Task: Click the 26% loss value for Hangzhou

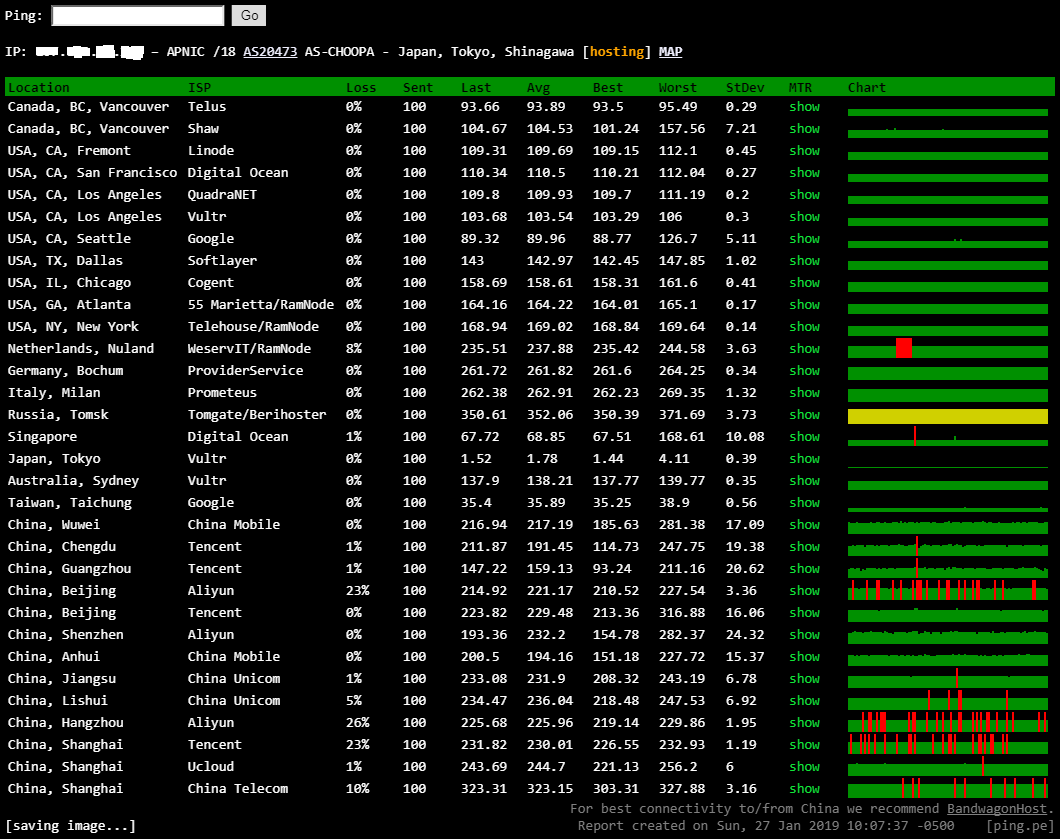Action: click(358, 722)
